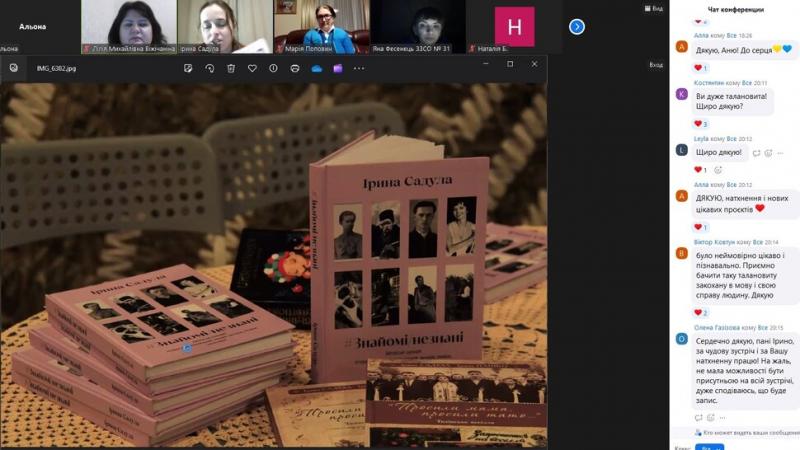Reply to Олена Газізова's message
The image size is (800, 450).
(x=698, y=418)
